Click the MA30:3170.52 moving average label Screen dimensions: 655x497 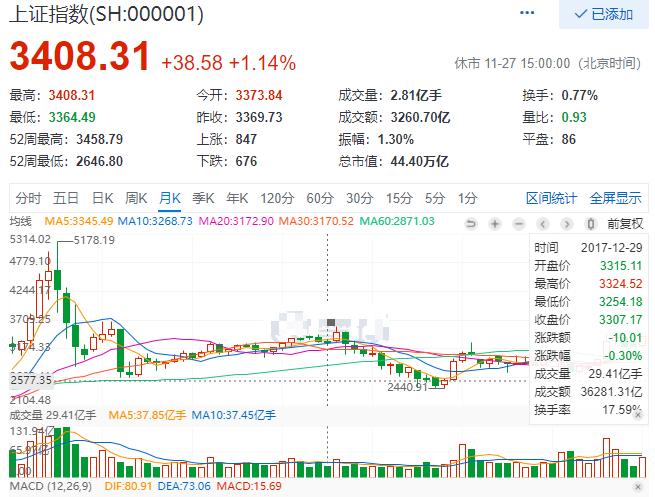pyautogui.click(x=316, y=221)
